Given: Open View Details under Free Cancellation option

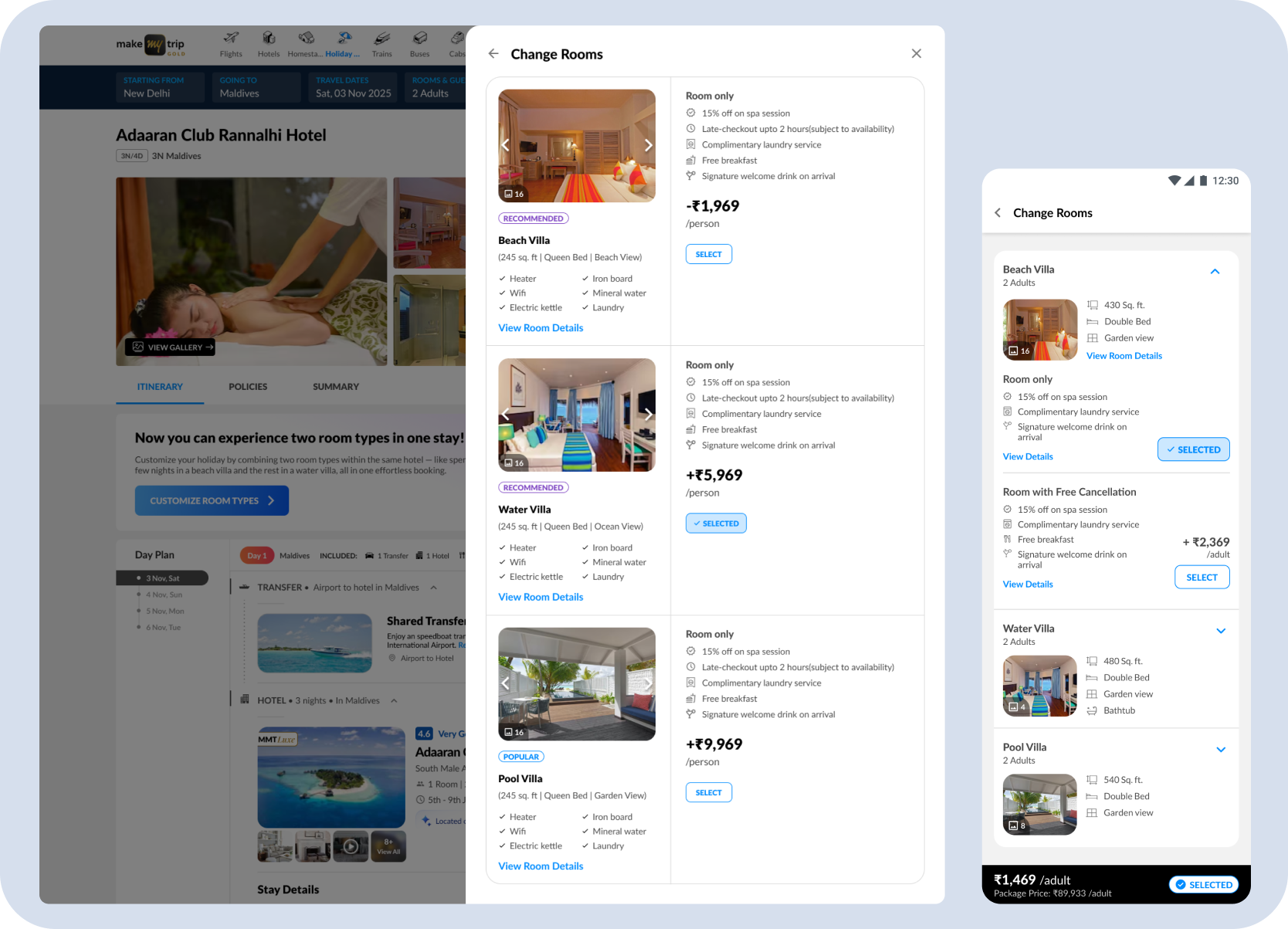Looking at the screenshot, I should (x=1028, y=585).
